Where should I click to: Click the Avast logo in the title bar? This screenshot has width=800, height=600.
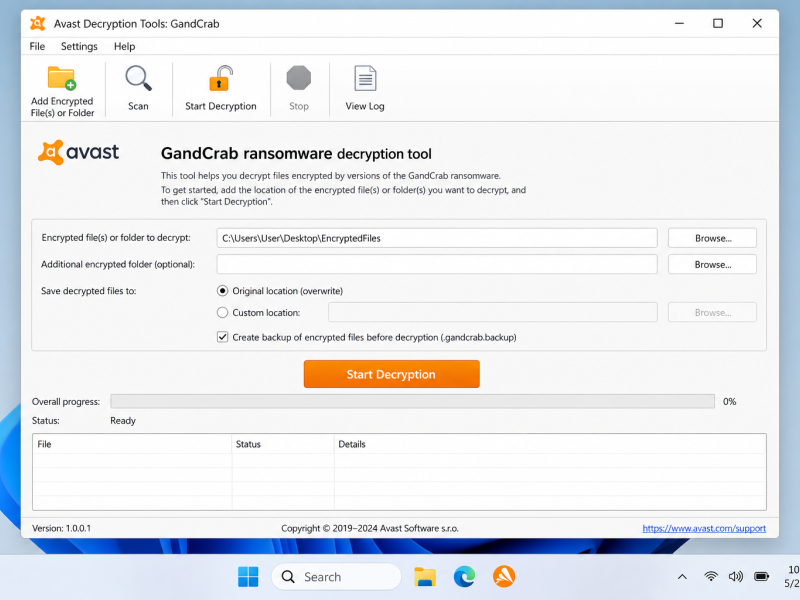click(37, 23)
